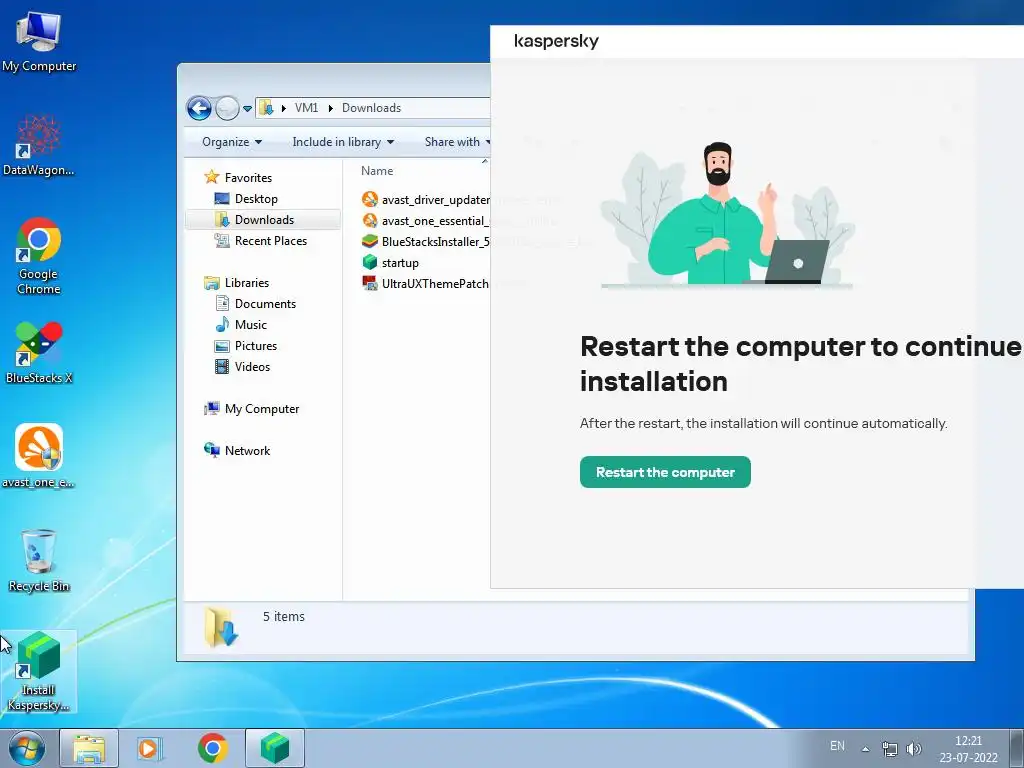Open the Include in library dropdown
1024x768 pixels.
[x=343, y=142]
